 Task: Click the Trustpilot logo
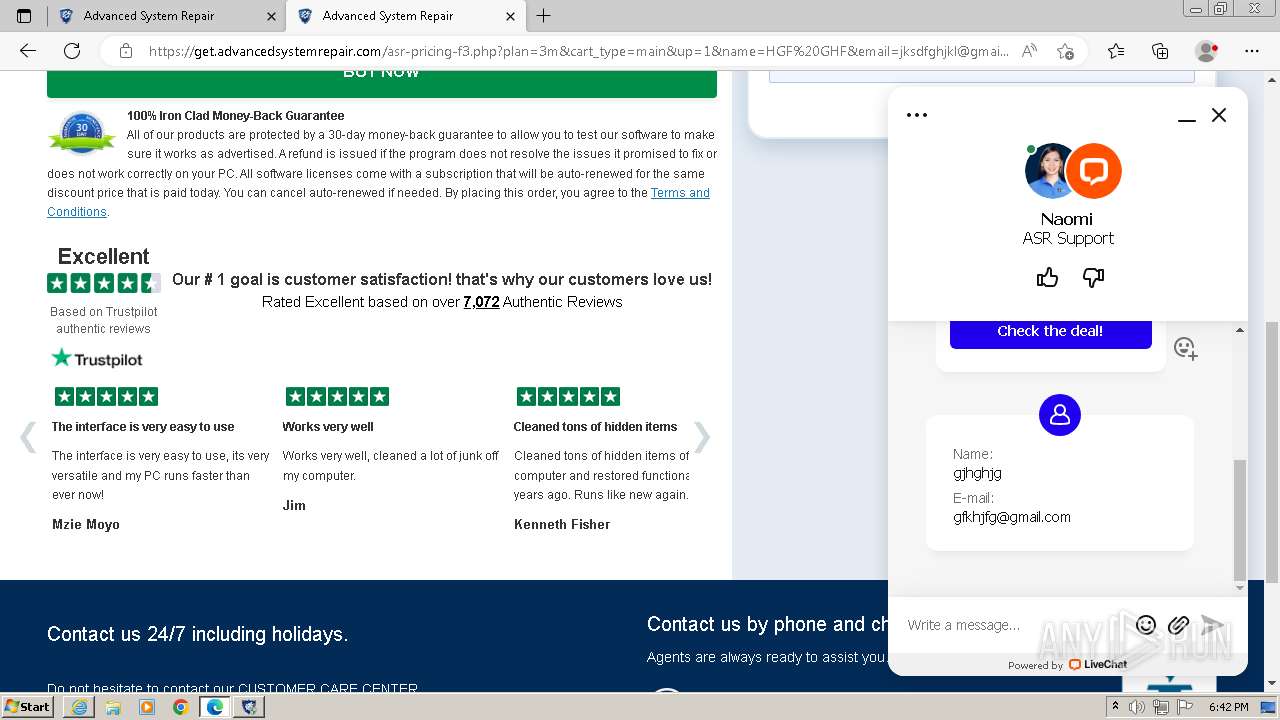click(97, 358)
